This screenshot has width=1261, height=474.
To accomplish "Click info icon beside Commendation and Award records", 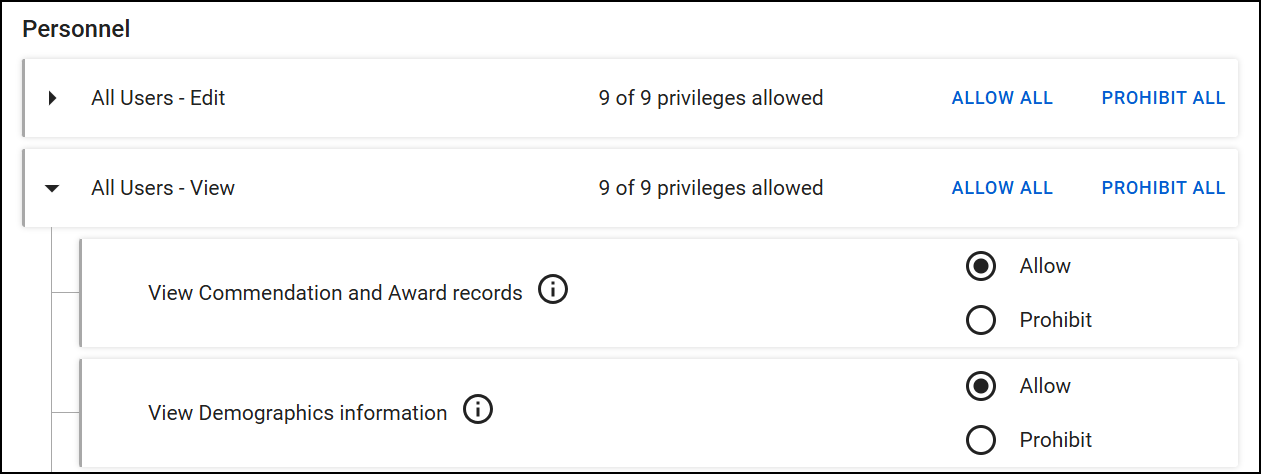I will coord(553,291).
